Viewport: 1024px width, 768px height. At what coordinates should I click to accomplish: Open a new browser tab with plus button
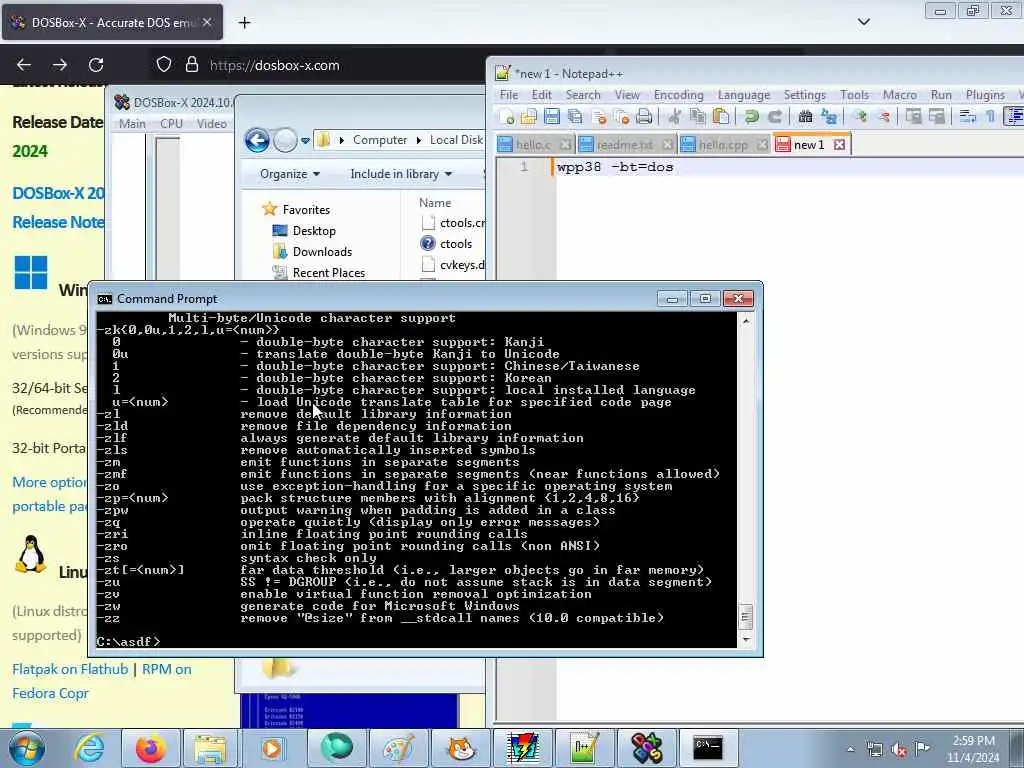coord(244,23)
